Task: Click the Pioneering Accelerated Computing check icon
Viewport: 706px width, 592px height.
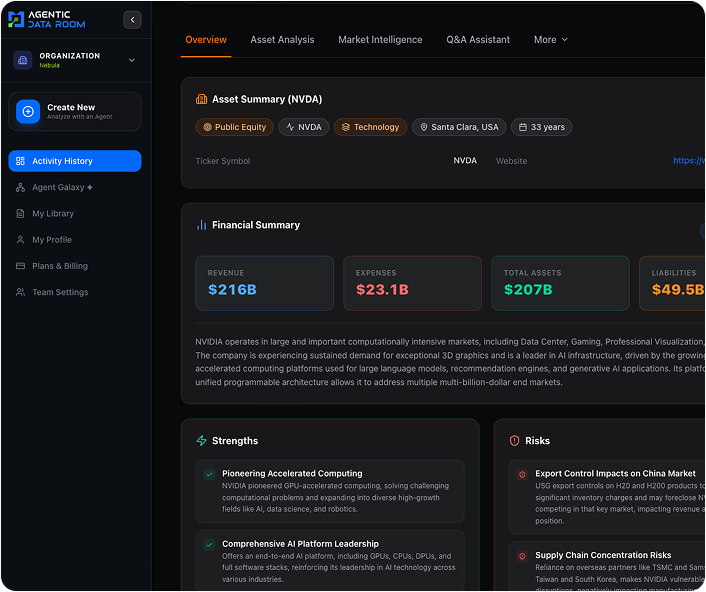Action: pos(209,475)
